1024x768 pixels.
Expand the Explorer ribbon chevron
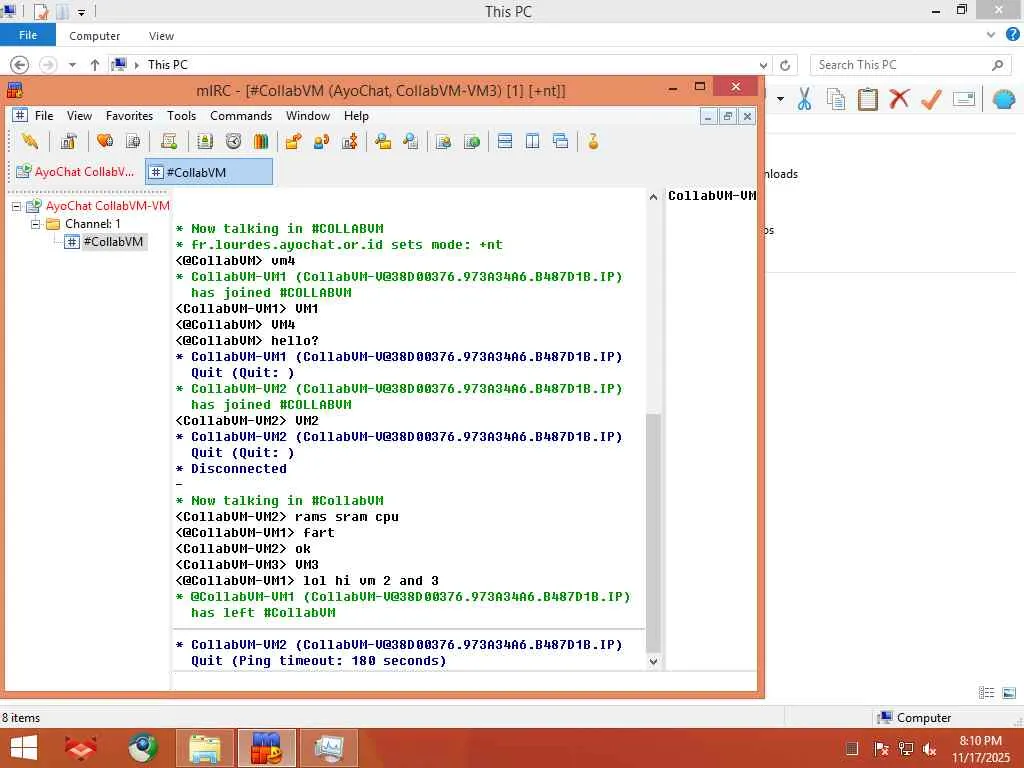(991, 35)
